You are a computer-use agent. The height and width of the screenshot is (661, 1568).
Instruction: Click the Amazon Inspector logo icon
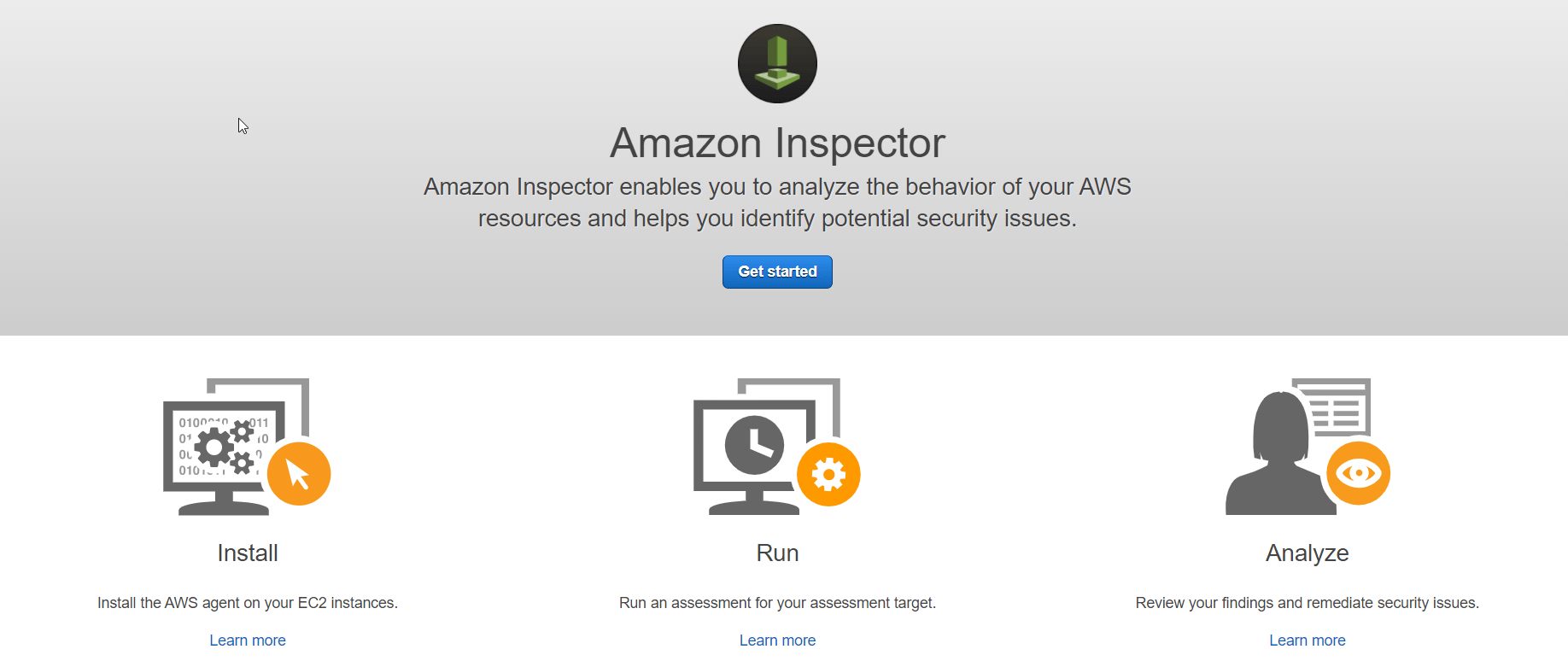[x=776, y=63]
